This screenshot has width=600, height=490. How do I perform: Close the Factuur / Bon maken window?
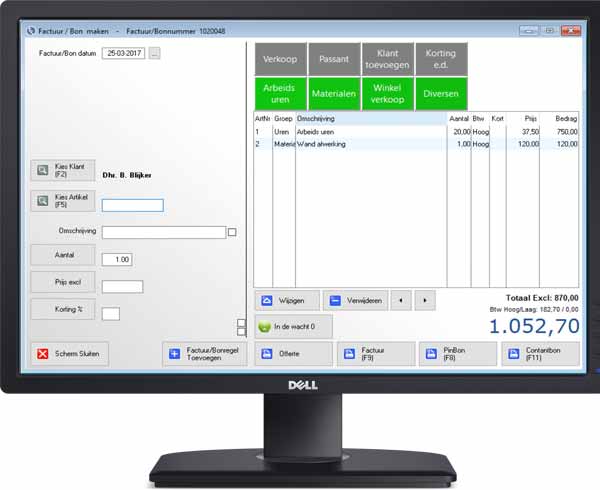click(x=571, y=30)
